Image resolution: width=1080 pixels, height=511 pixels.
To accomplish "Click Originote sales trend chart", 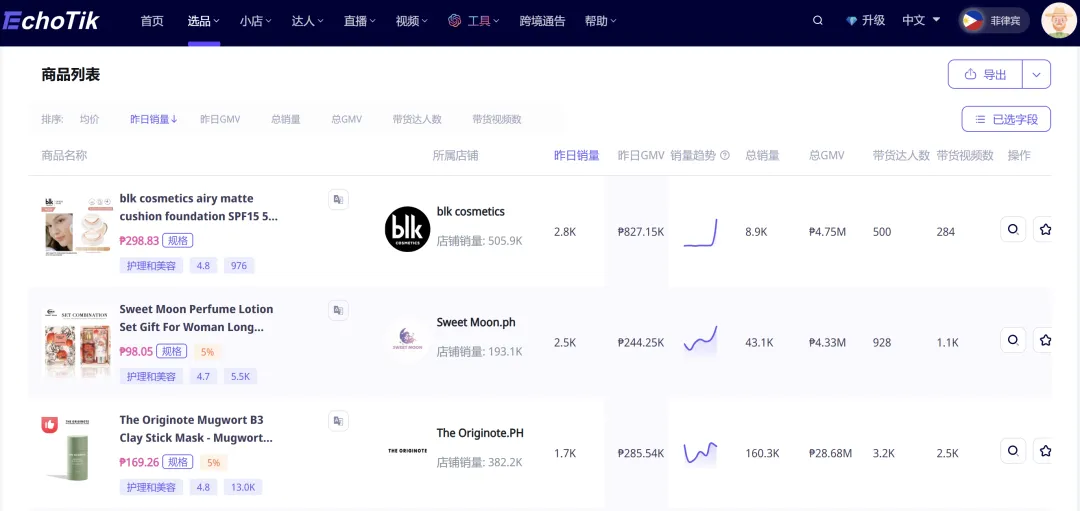I will pyautogui.click(x=700, y=452).
